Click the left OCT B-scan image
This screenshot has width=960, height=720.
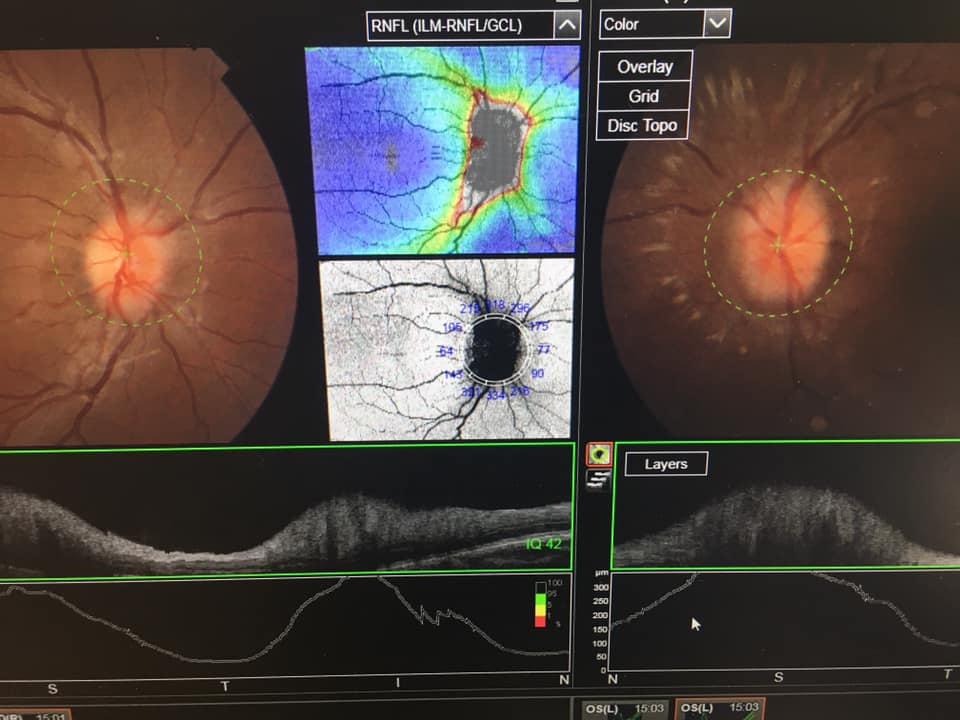tap(285, 511)
